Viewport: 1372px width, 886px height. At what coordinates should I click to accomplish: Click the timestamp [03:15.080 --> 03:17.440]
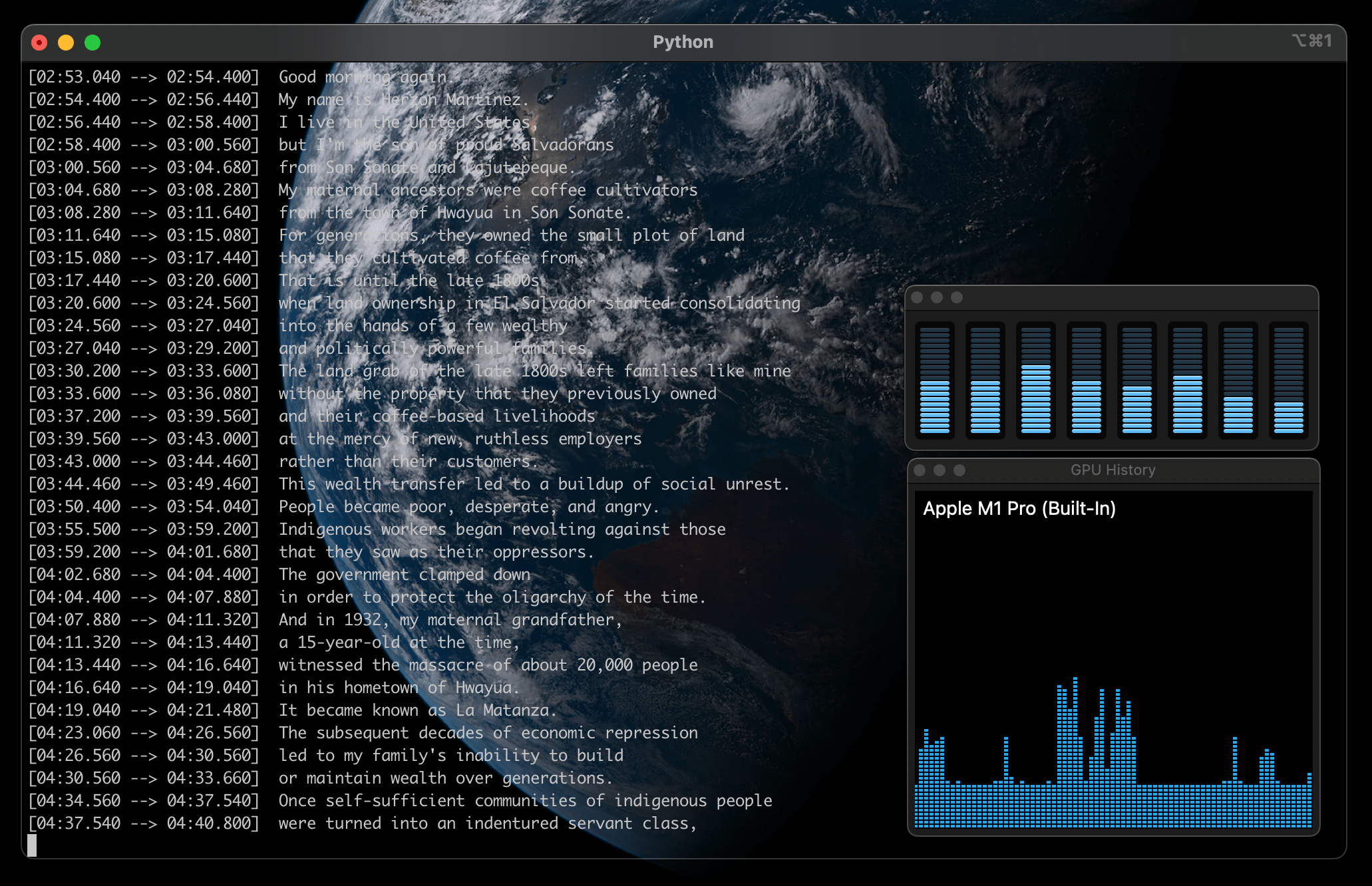[143, 258]
